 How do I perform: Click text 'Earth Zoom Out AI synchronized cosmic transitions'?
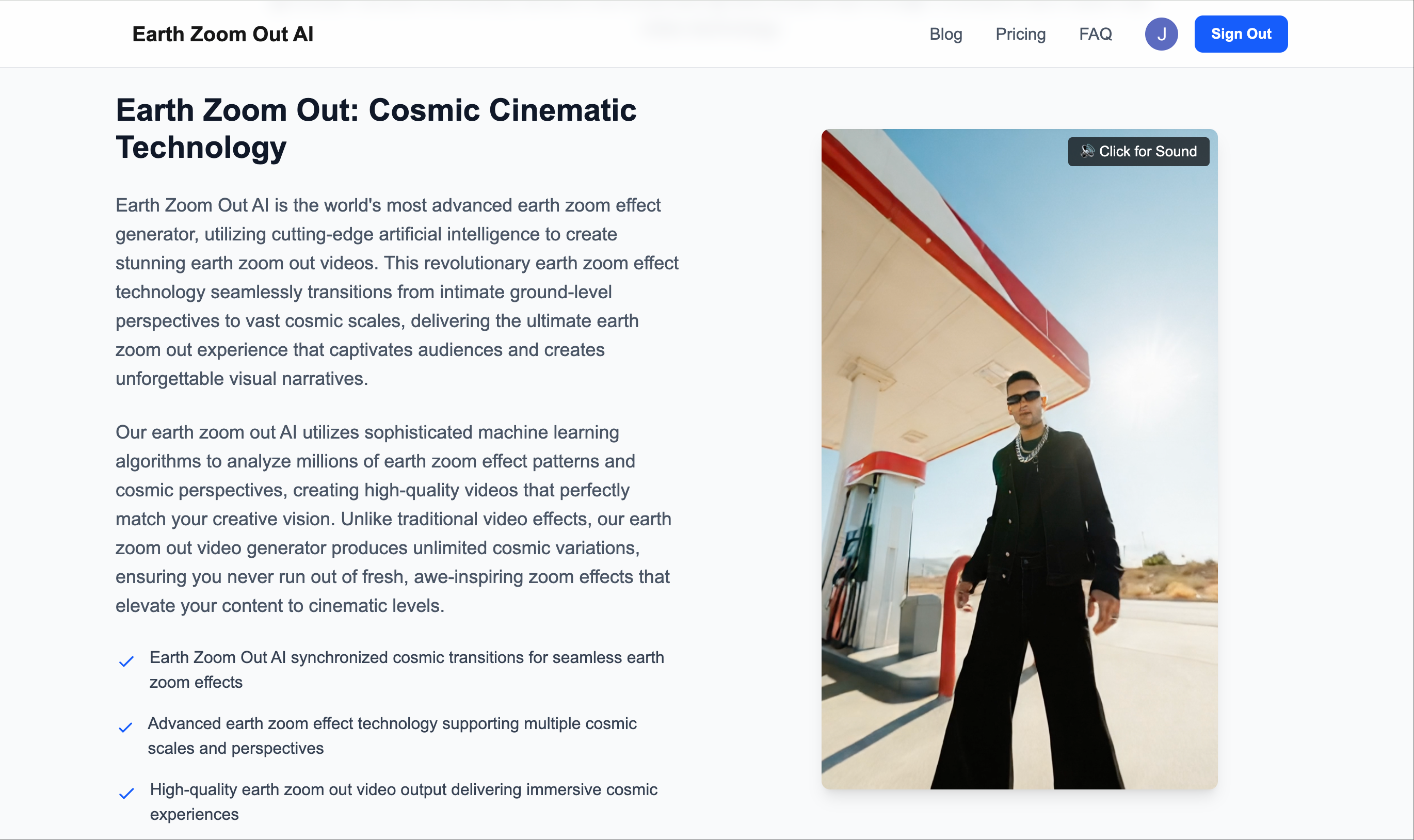407,669
